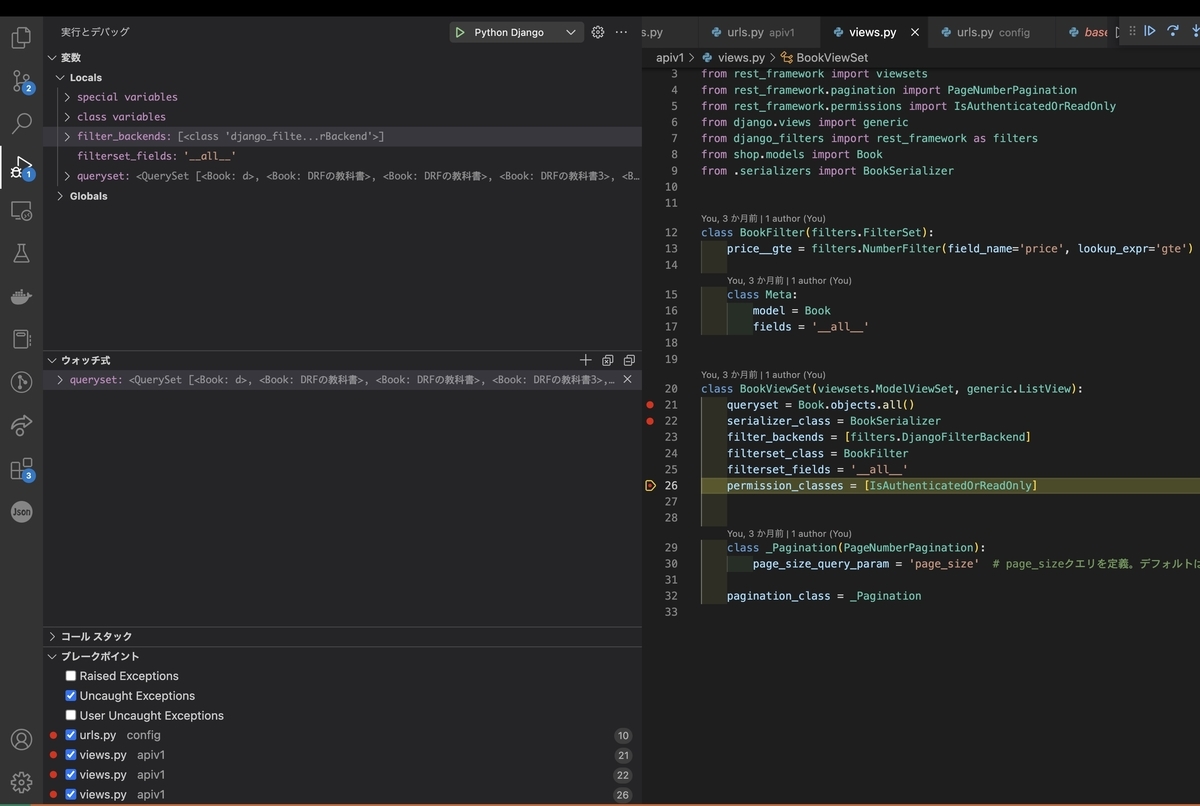Screen dimensions: 1200x806
Task: Open the Extensions view icon
Action: (21, 469)
